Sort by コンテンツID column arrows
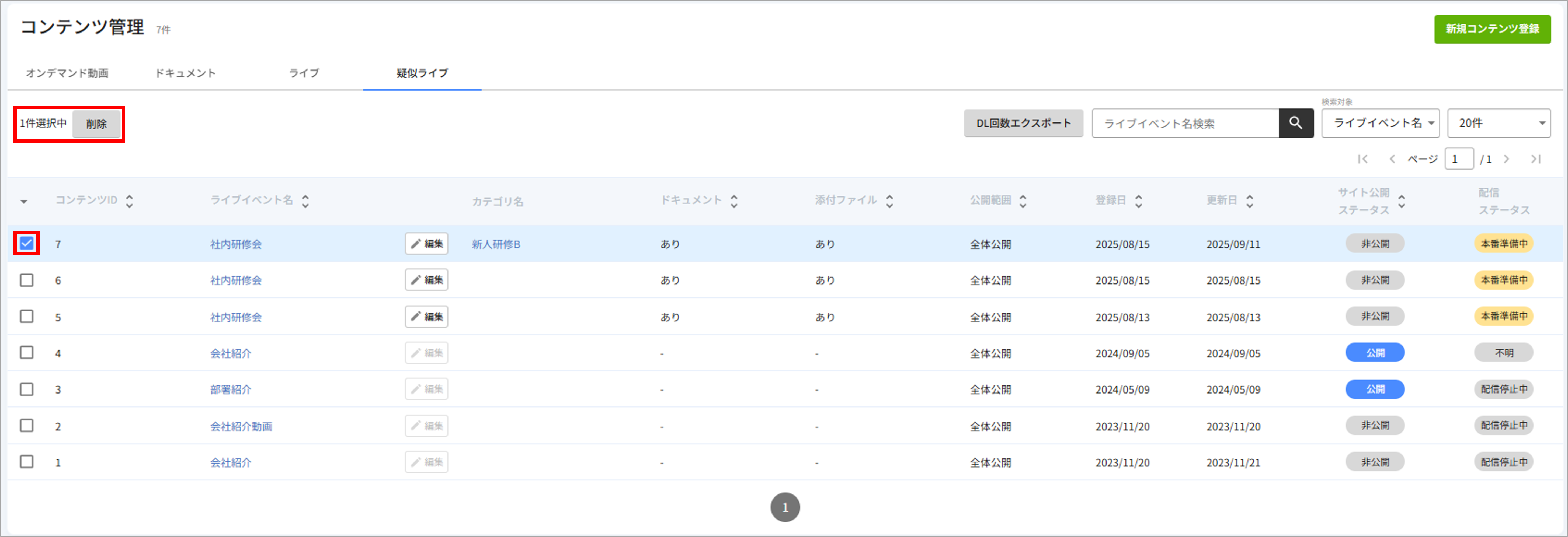The image size is (1568, 537). point(129,201)
